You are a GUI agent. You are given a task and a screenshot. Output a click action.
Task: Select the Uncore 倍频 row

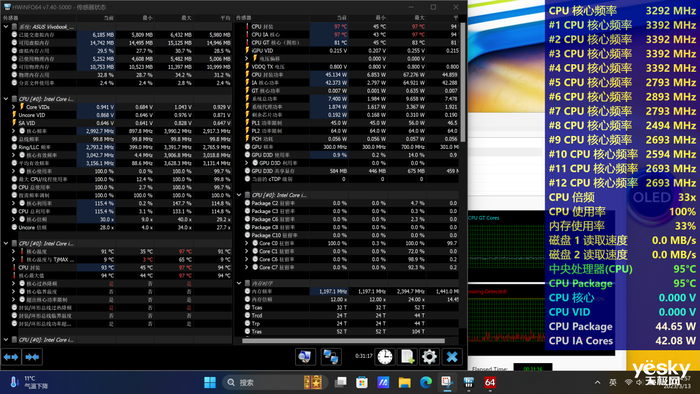click(x=117, y=228)
